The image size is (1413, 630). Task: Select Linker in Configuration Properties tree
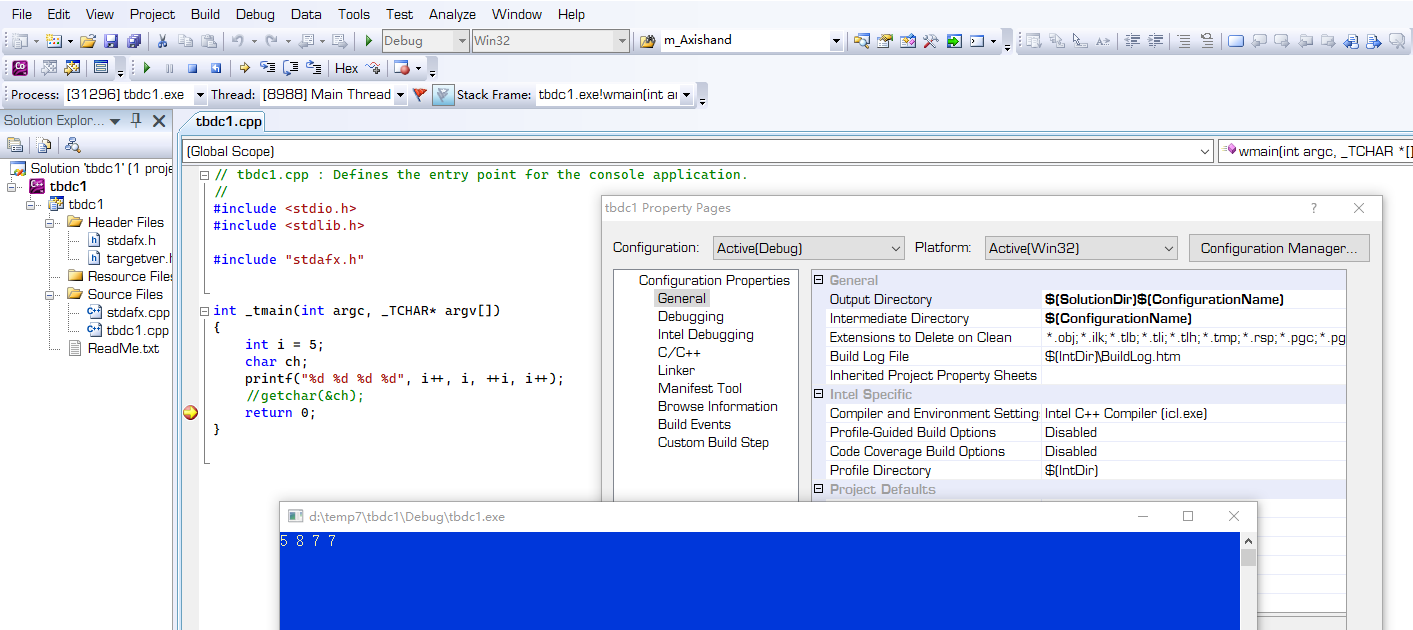click(676, 370)
